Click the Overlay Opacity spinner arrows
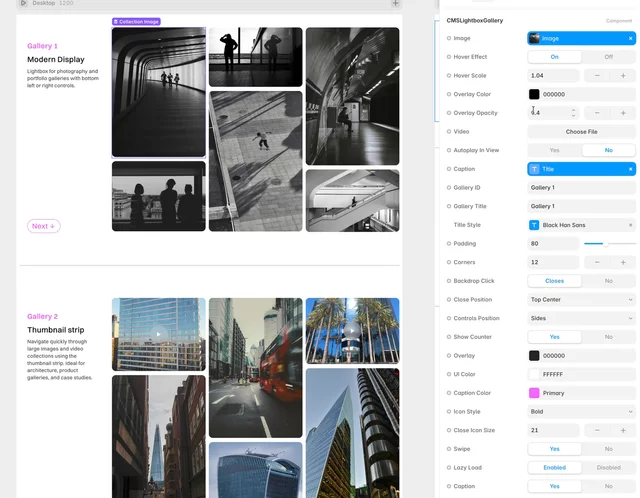 pyautogui.click(x=573, y=113)
